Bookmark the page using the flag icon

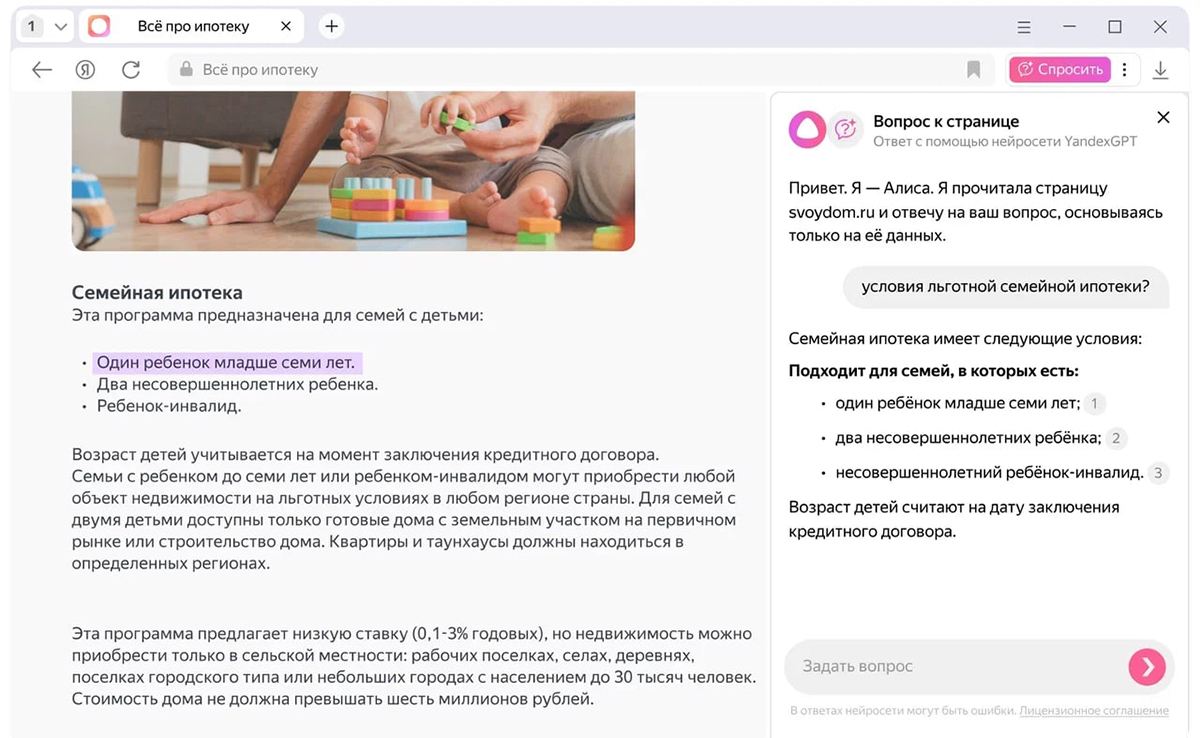974,69
